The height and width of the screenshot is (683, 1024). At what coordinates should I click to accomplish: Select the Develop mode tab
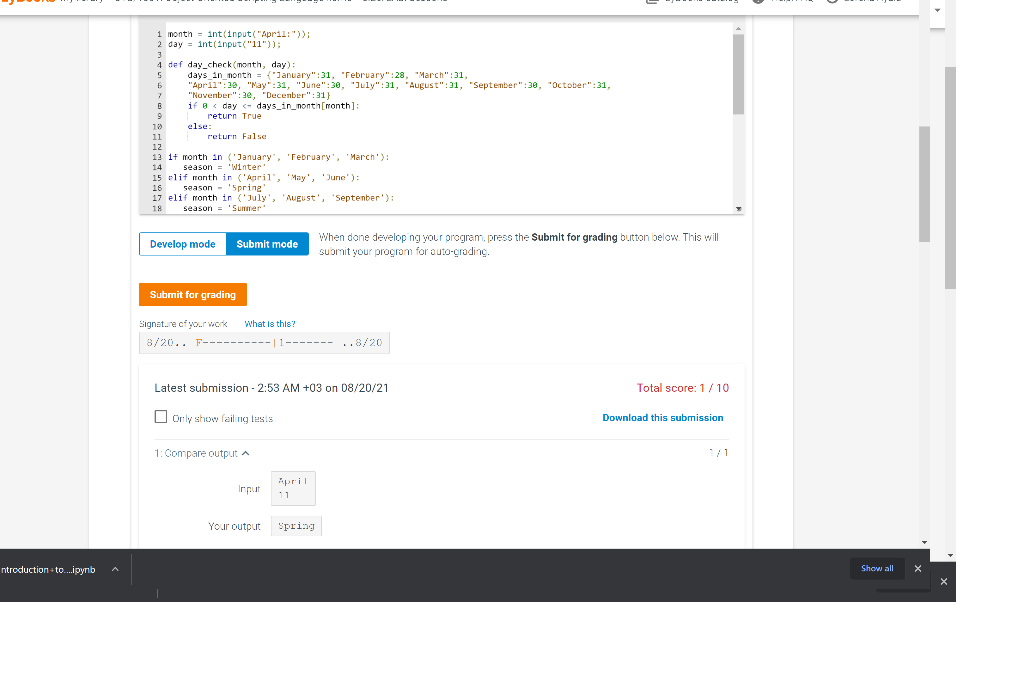182,243
